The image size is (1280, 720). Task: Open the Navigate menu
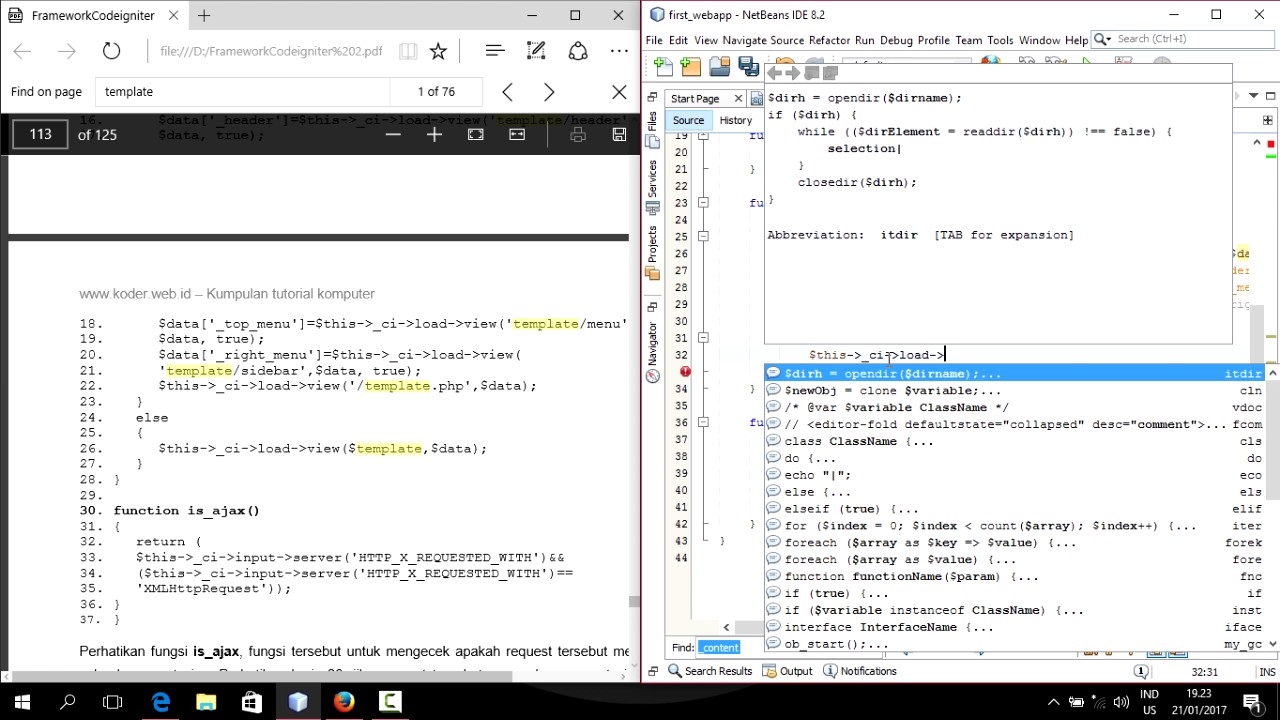[x=744, y=40]
